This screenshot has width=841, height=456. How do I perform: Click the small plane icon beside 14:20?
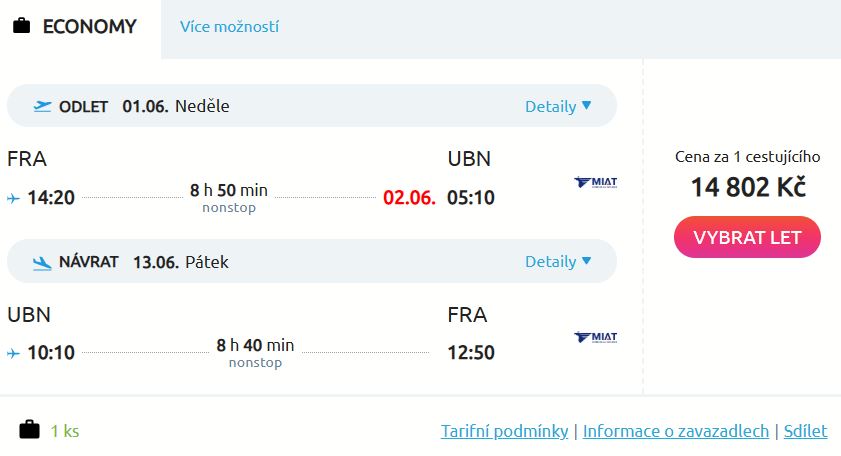point(13,198)
